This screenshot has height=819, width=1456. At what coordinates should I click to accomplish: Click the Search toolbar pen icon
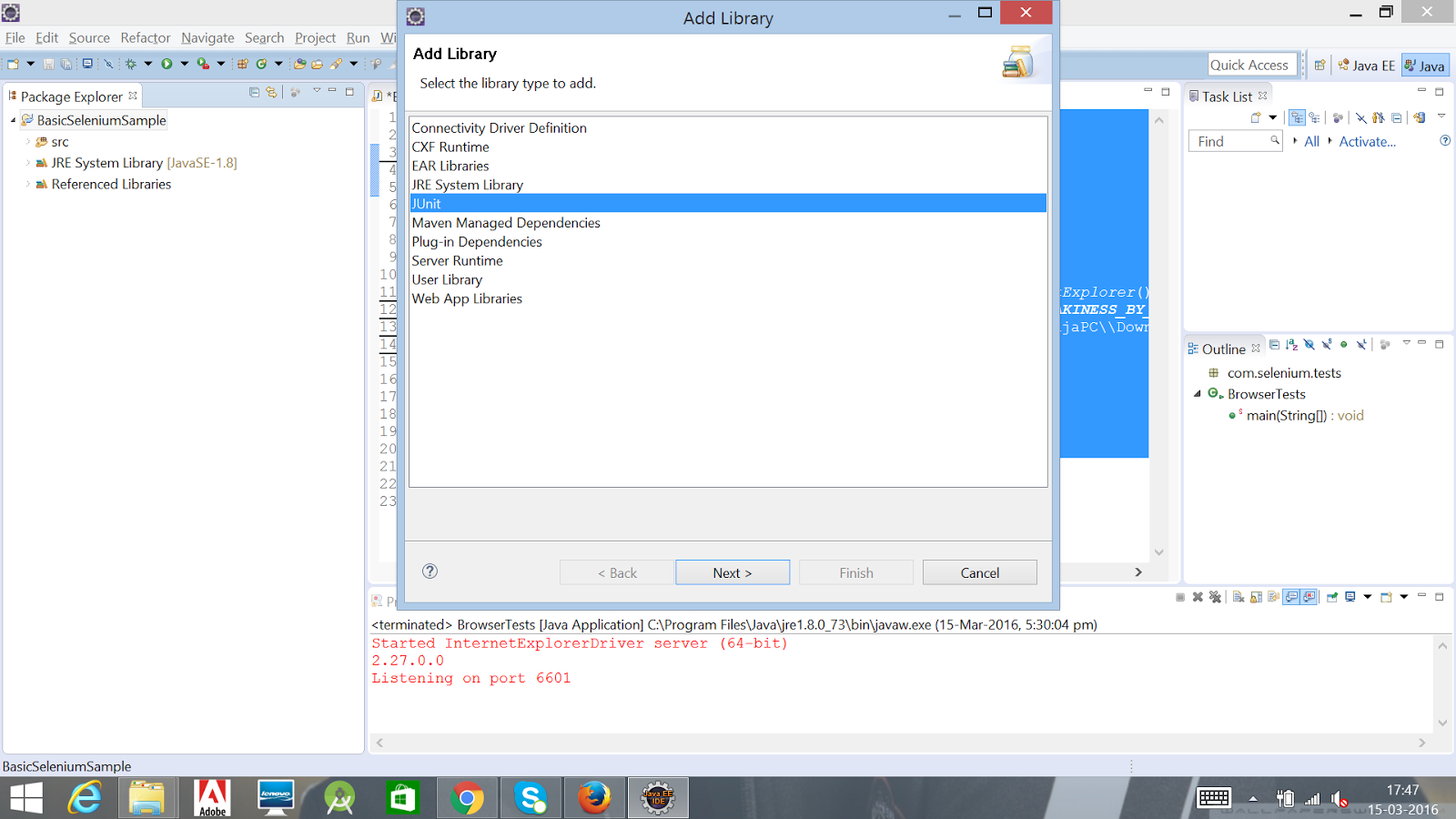click(x=337, y=64)
